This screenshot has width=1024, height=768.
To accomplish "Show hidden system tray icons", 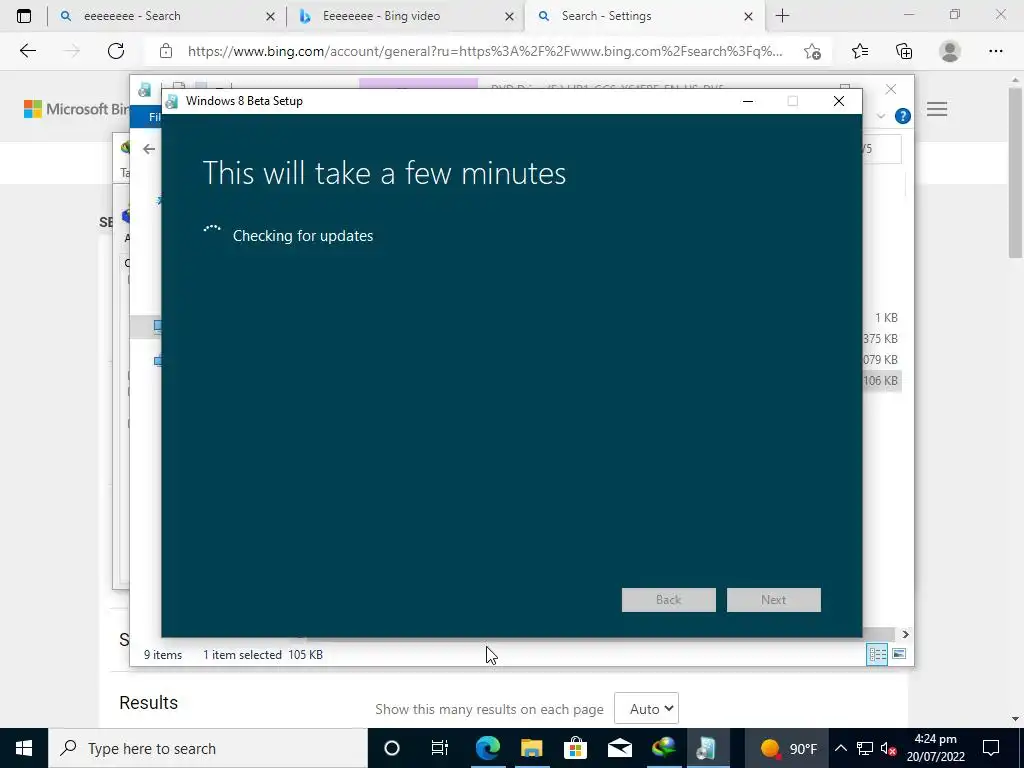I will (x=840, y=748).
